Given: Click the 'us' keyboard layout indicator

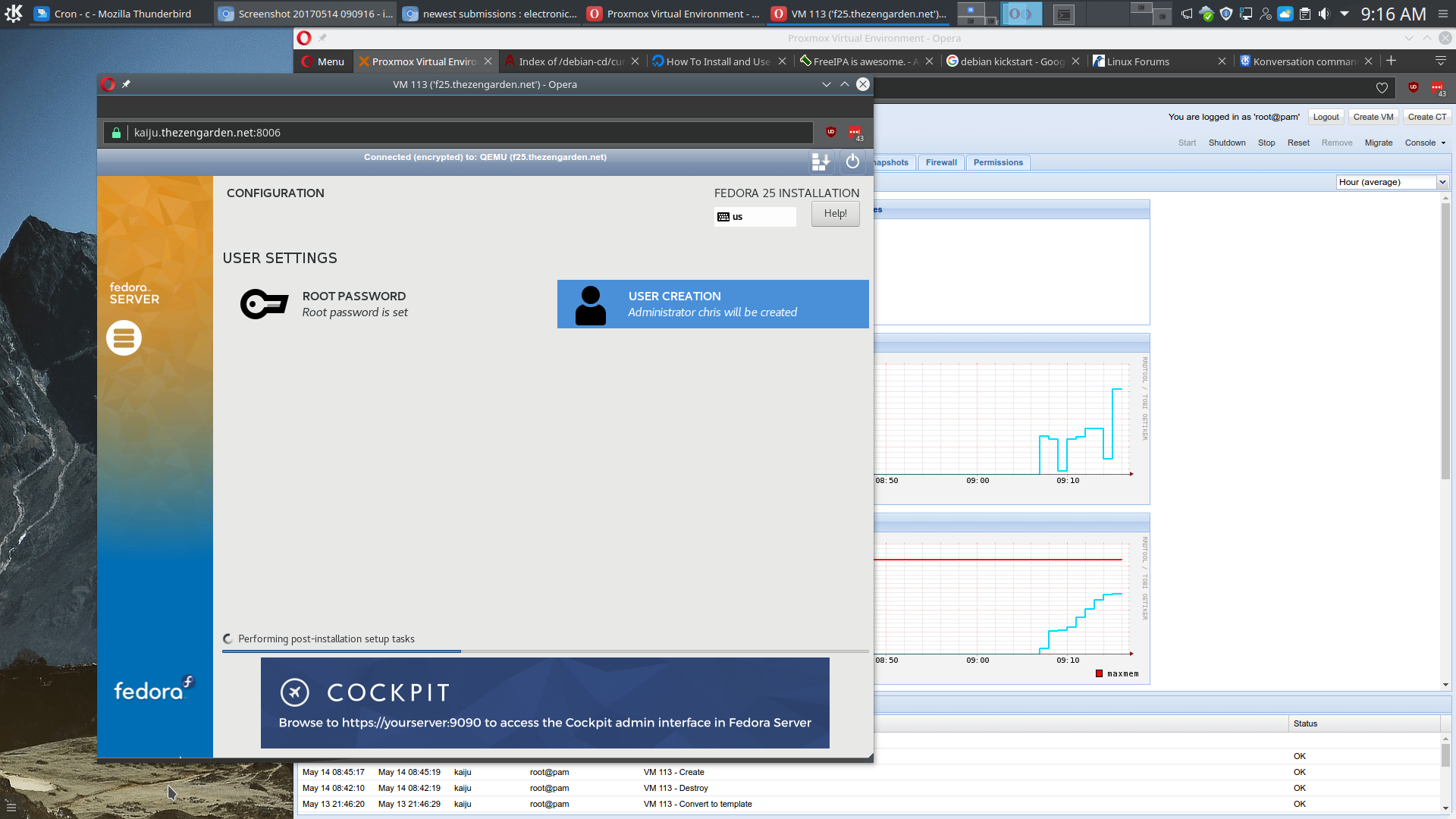Looking at the screenshot, I should pos(755,217).
